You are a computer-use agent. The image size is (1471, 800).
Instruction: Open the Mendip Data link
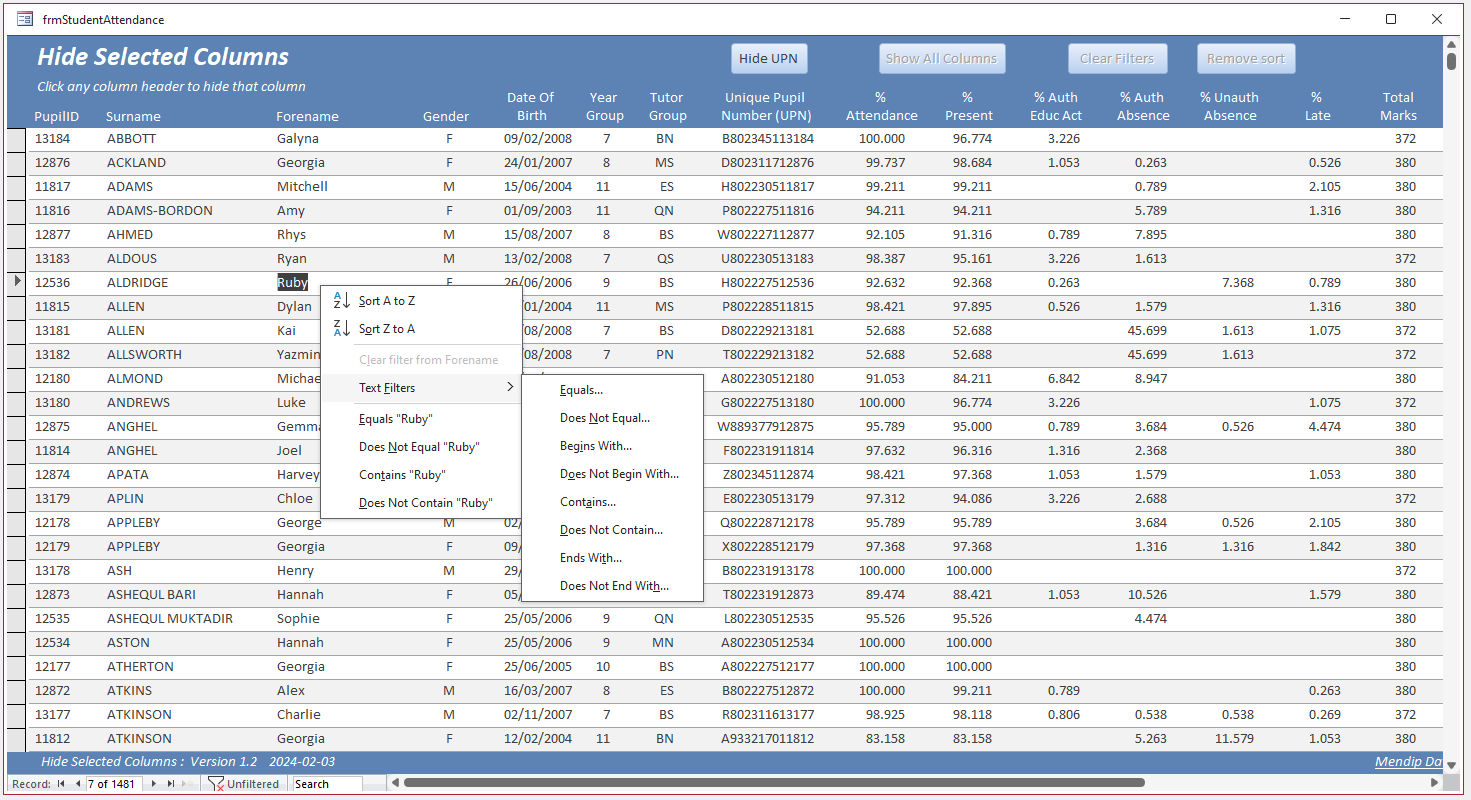(x=1409, y=762)
